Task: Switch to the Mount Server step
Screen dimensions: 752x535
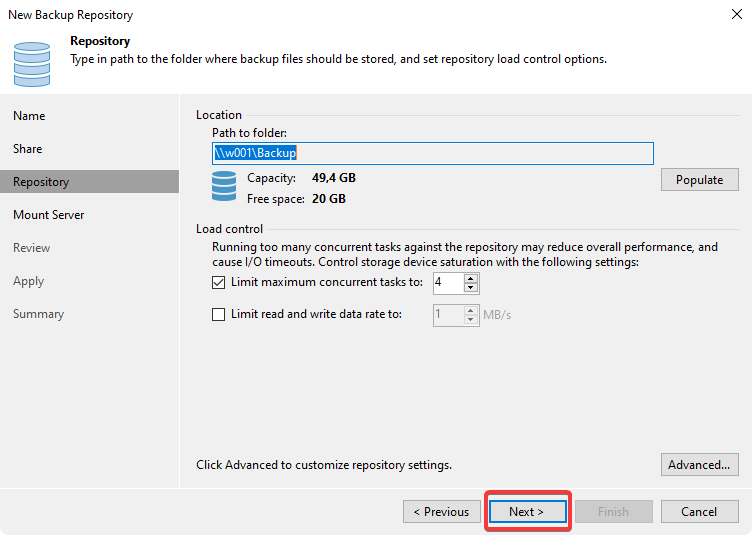Action: (49, 215)
